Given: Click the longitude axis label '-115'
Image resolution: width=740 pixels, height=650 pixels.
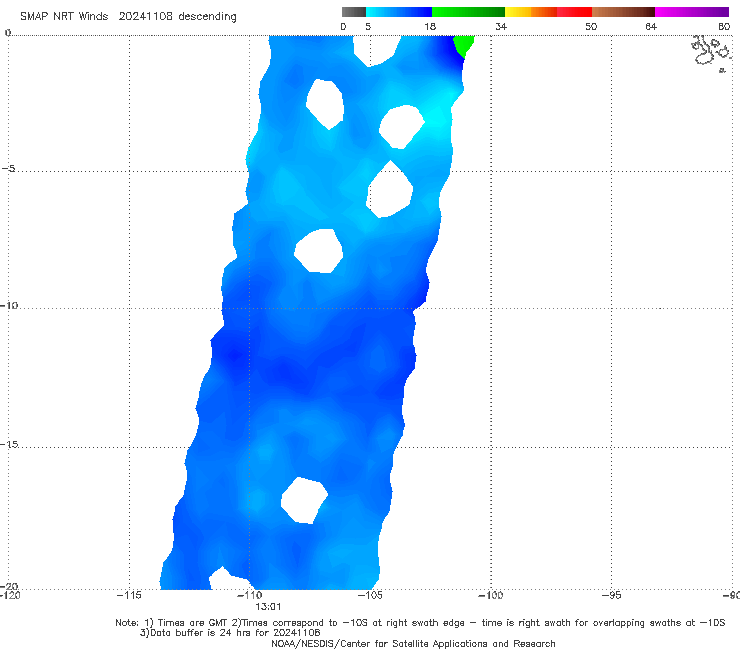Looking at the screenshot, I should (x=129, y=595).
